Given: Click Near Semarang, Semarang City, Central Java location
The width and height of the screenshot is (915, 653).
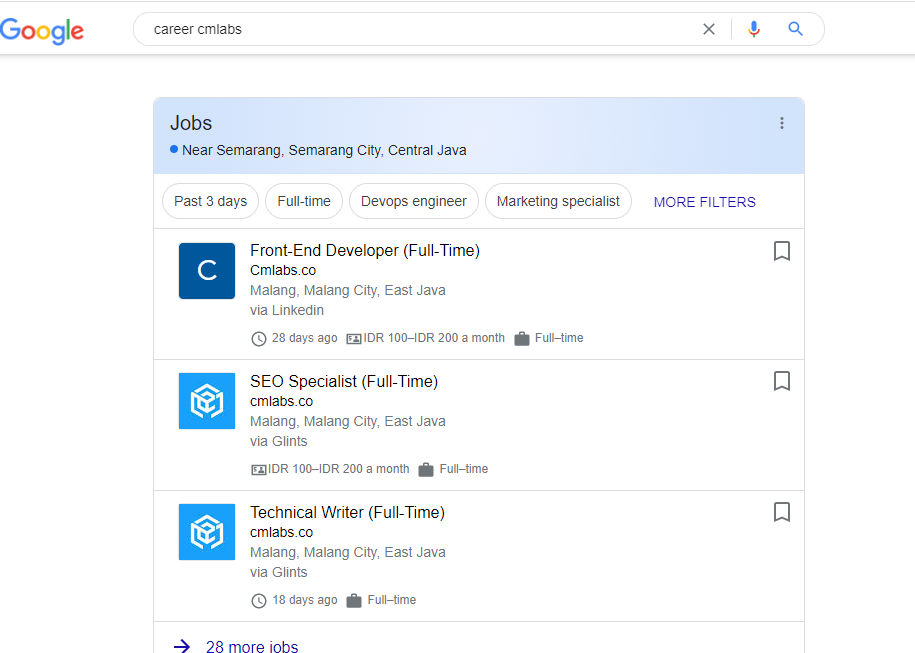Looking at the screenshot, I should point(324,150).
